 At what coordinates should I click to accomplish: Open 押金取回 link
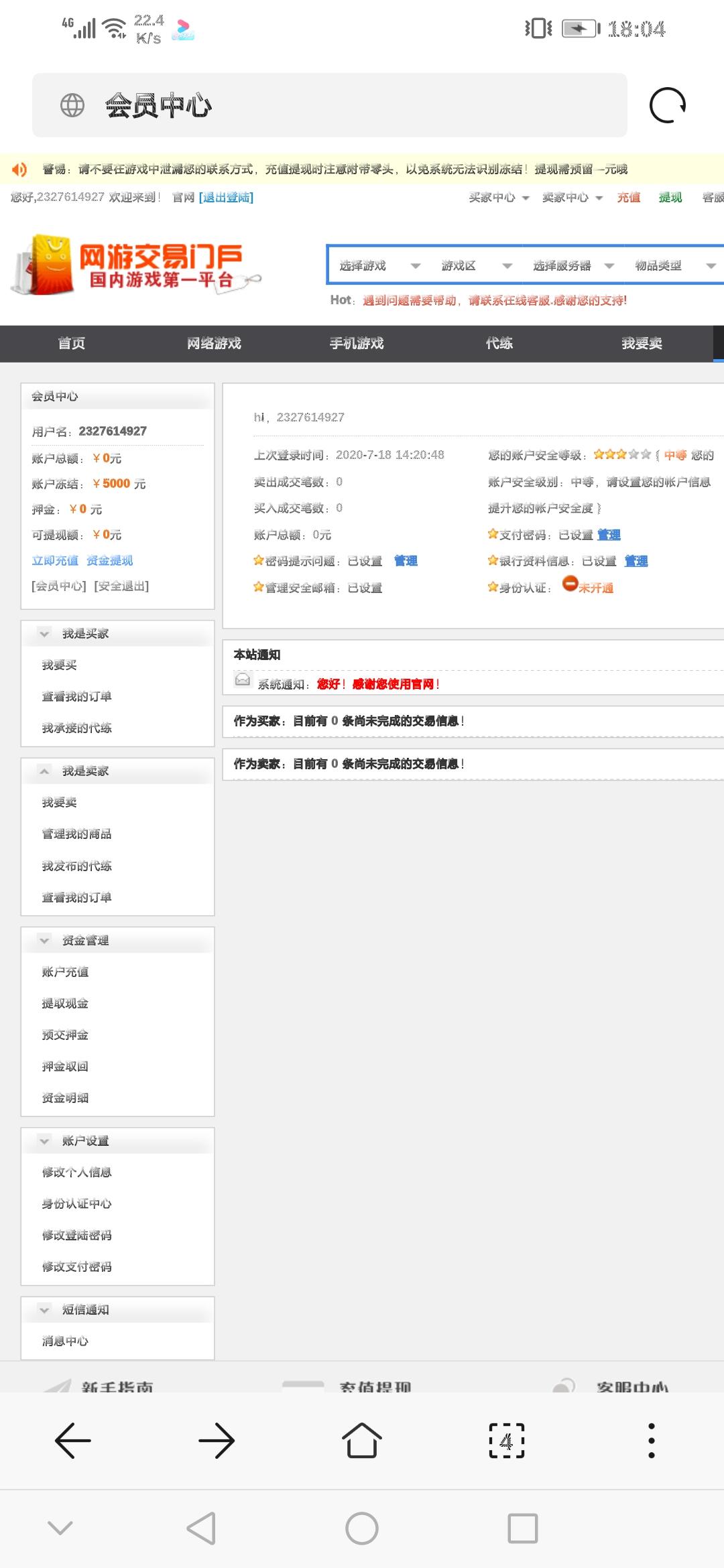65,1066
